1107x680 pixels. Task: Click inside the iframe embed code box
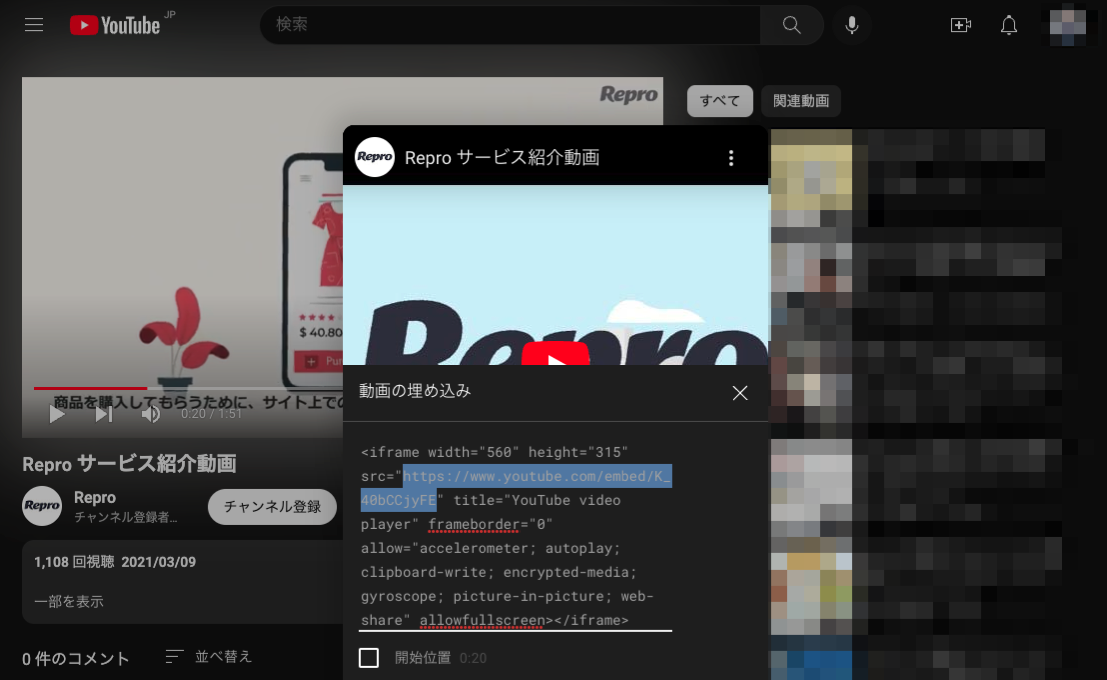pyautogui.click(x=515, y=536)
